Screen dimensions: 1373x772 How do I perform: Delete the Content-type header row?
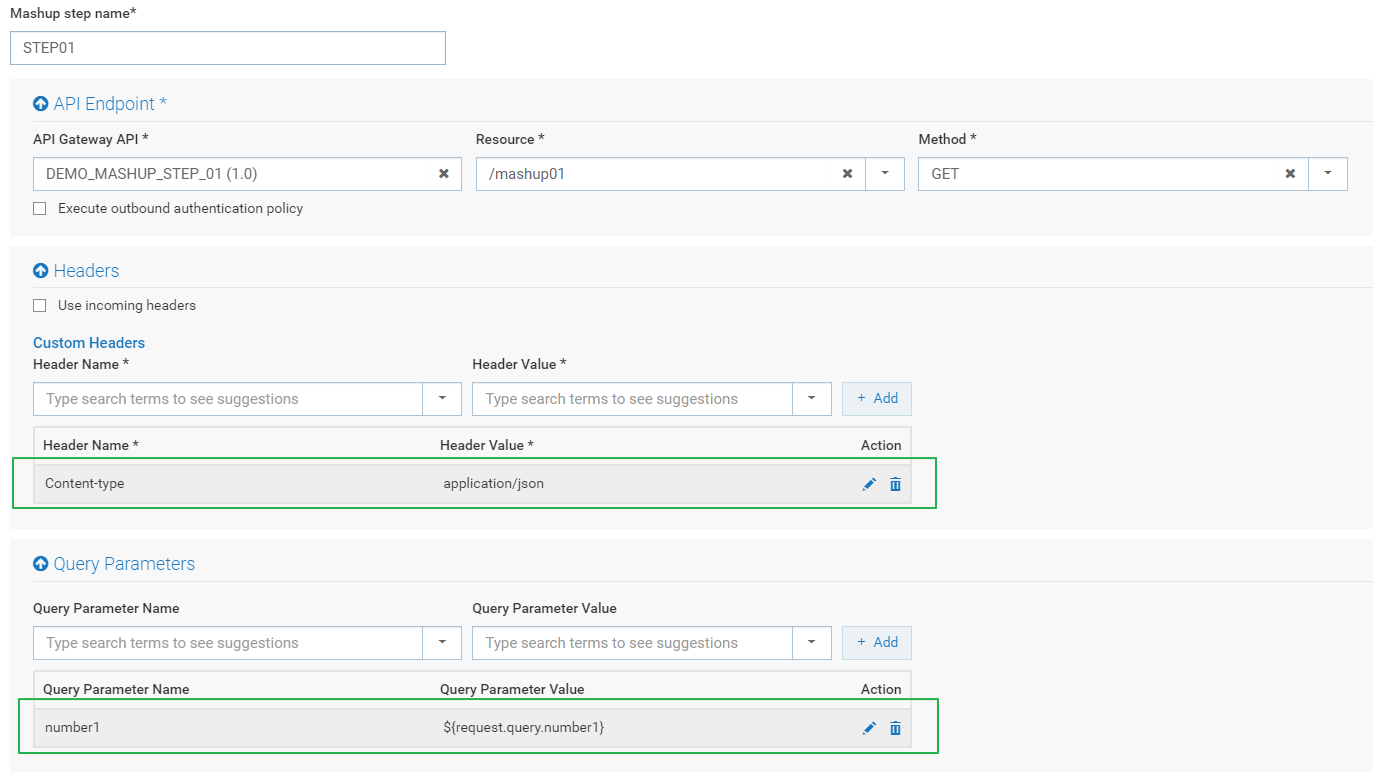tap(895, 484)
